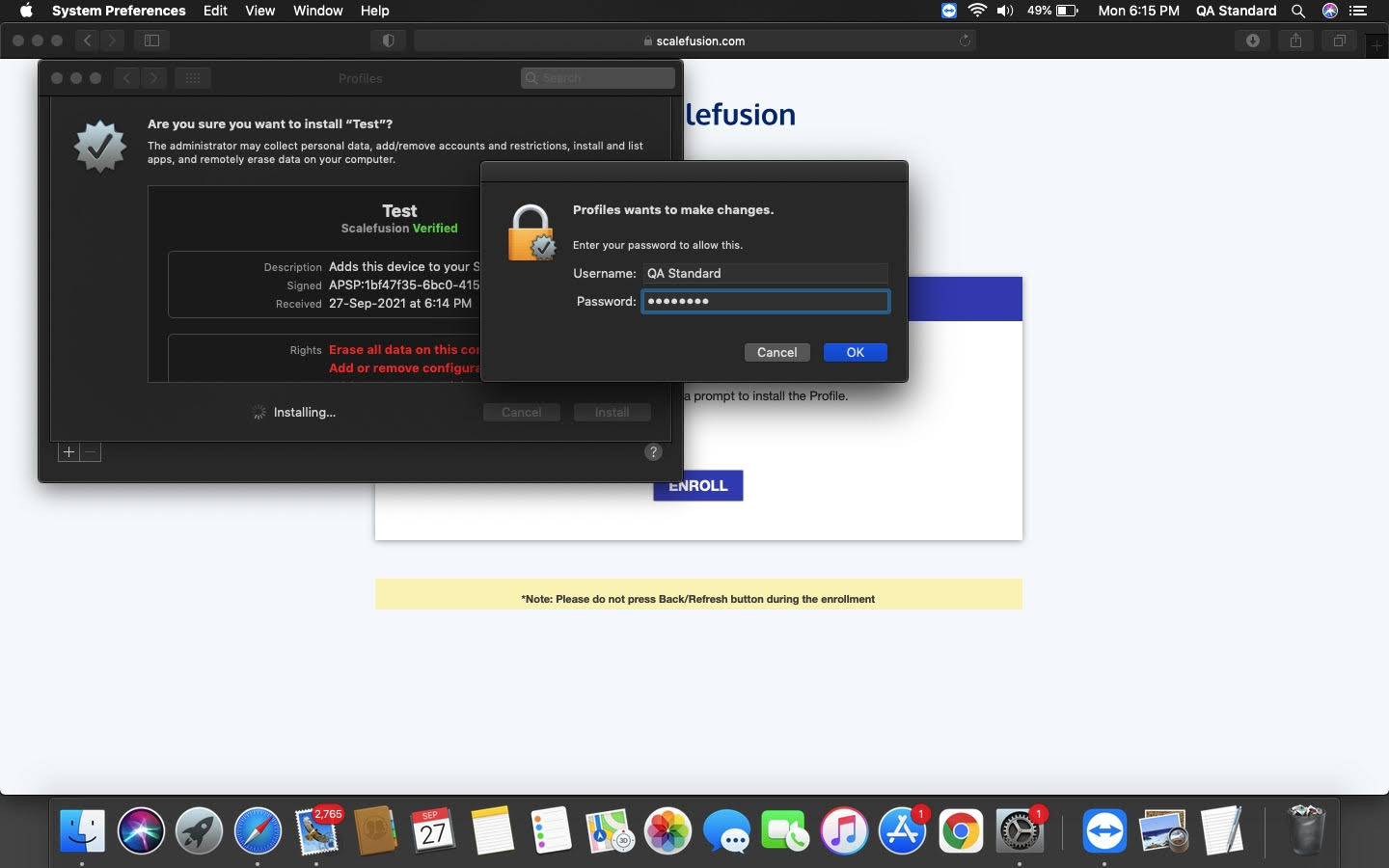The width and height of the screenshot is (1389, 868).
Task: Open Safari from the Dock
Action: click(x=258, y=830)
